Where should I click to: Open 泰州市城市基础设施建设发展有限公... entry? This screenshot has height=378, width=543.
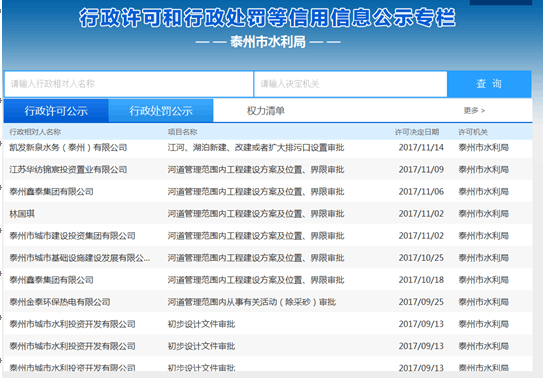[80, 258]
